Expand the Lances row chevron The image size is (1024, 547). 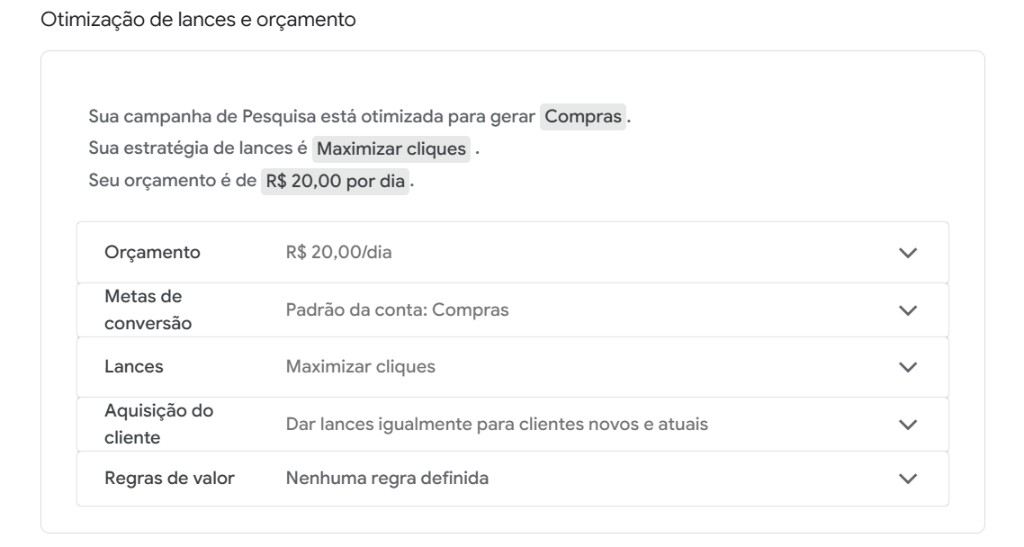(908, 367)
